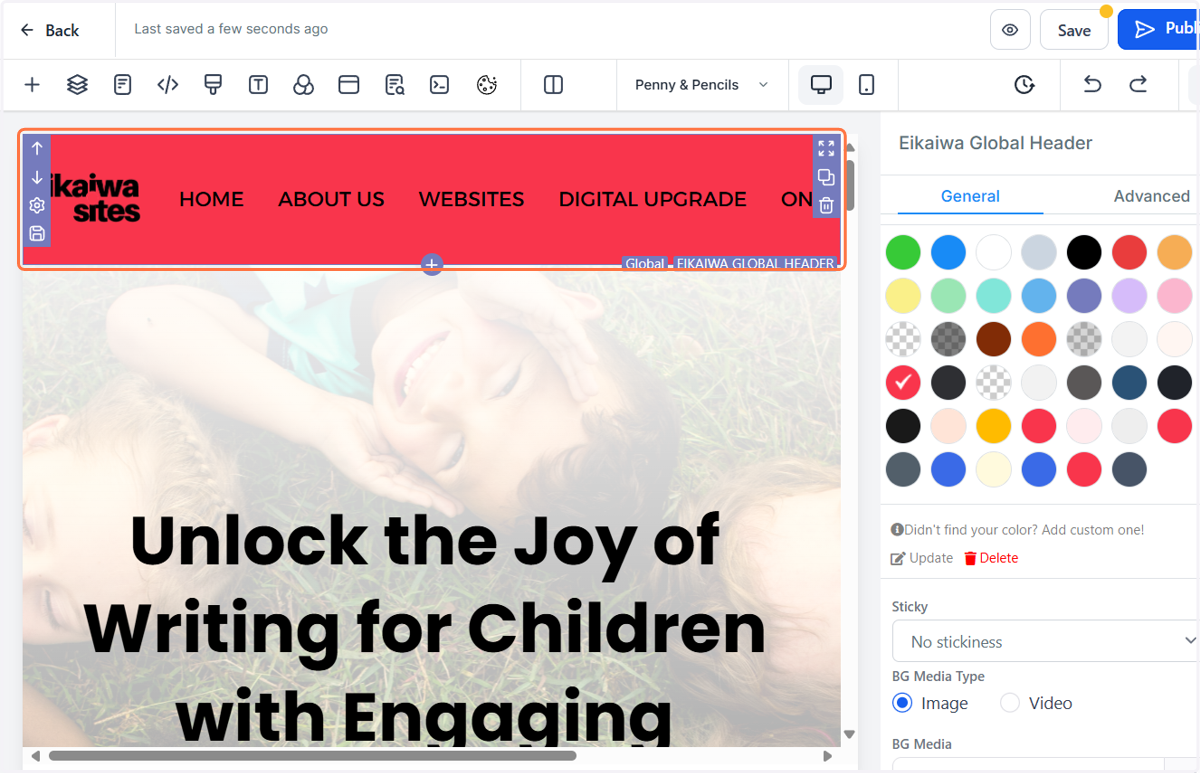
Task: Click canvas scroll-down arrow
Action: [850, 734]
